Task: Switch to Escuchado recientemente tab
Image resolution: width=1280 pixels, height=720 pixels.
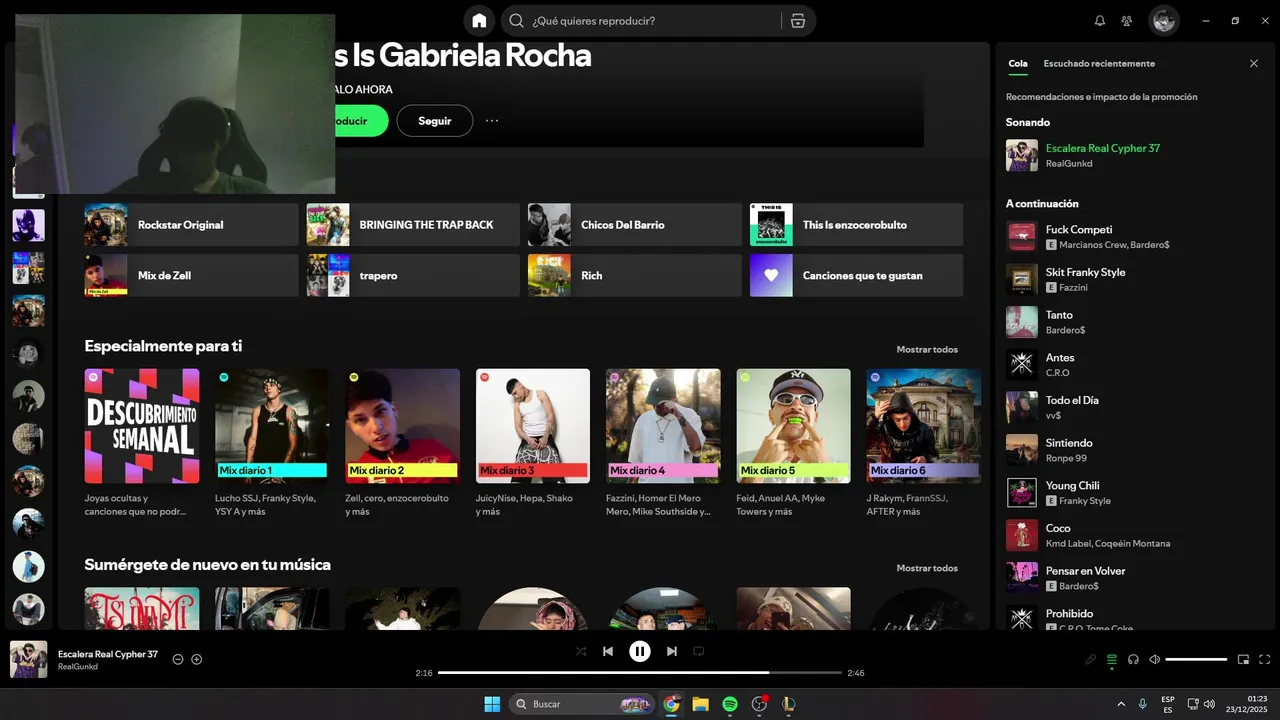Action: tap(1099, 63)
